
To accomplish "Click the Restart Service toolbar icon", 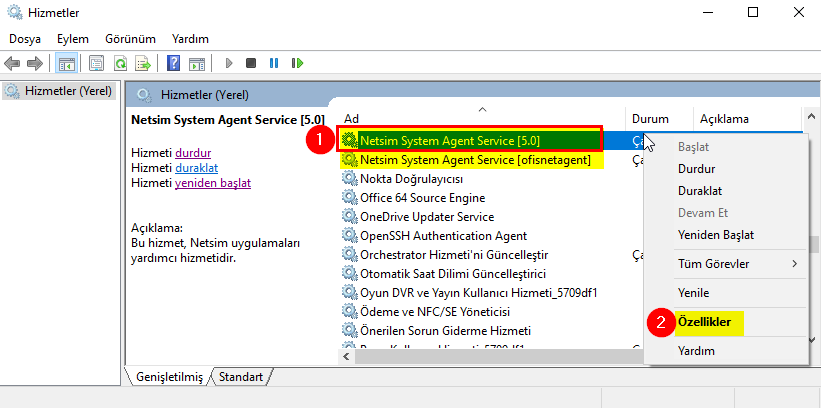I will point(297,64).
